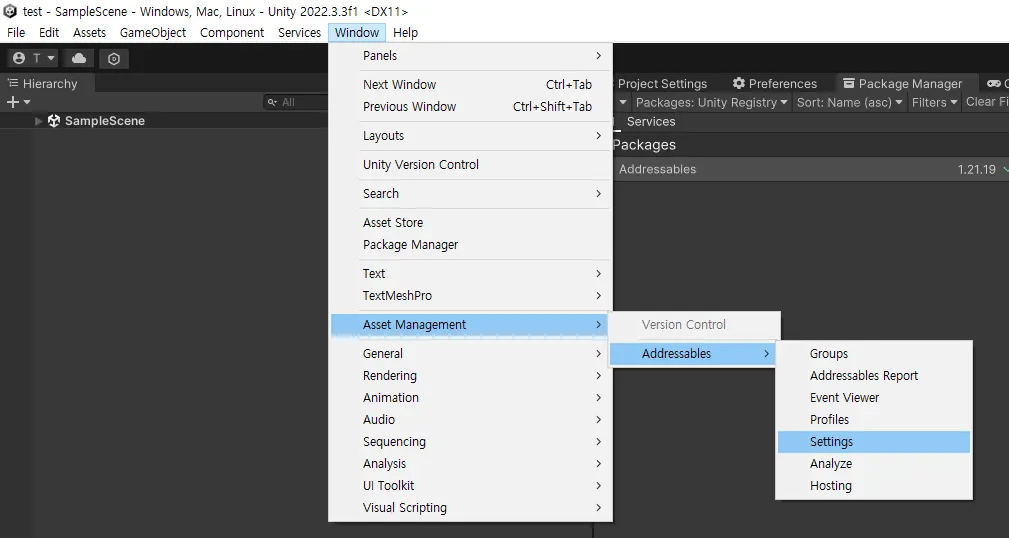Expand the SampleScene tree arrow
The image size is (1009, 538).
click(39, 121)
